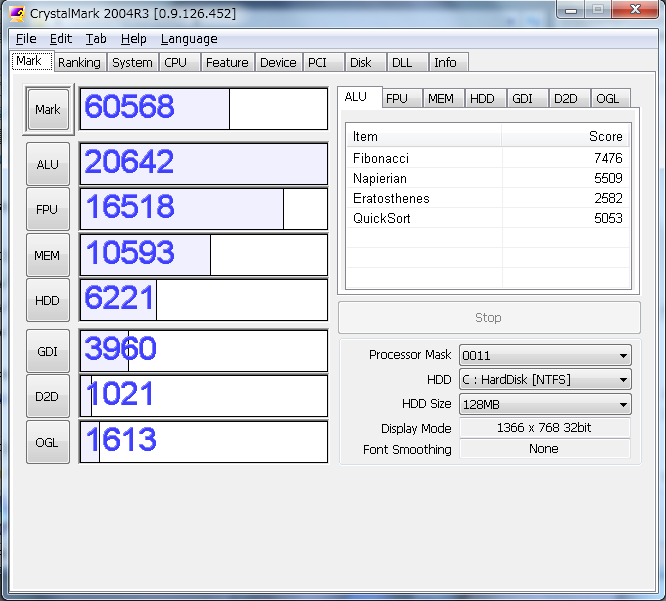Switch to the Feature tab

227,62
